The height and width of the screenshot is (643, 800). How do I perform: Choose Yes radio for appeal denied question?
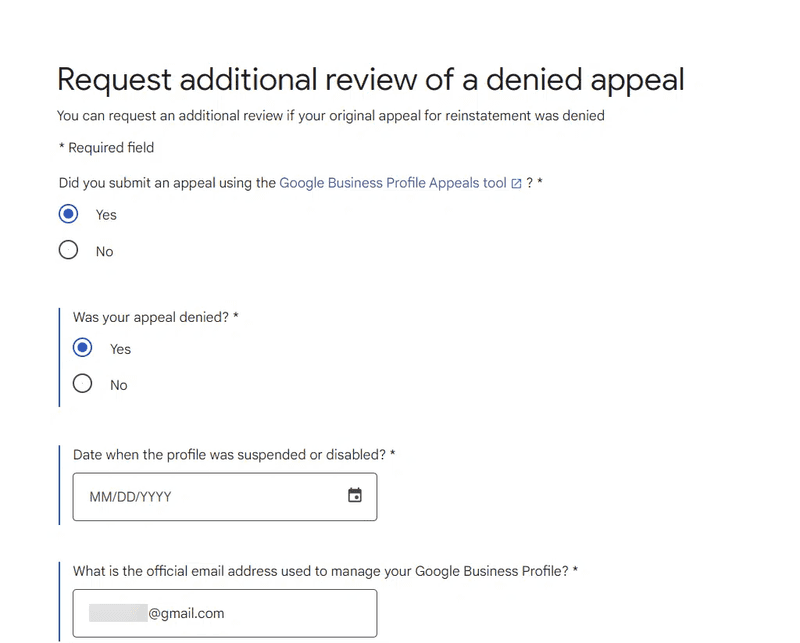tap(83, 348)
